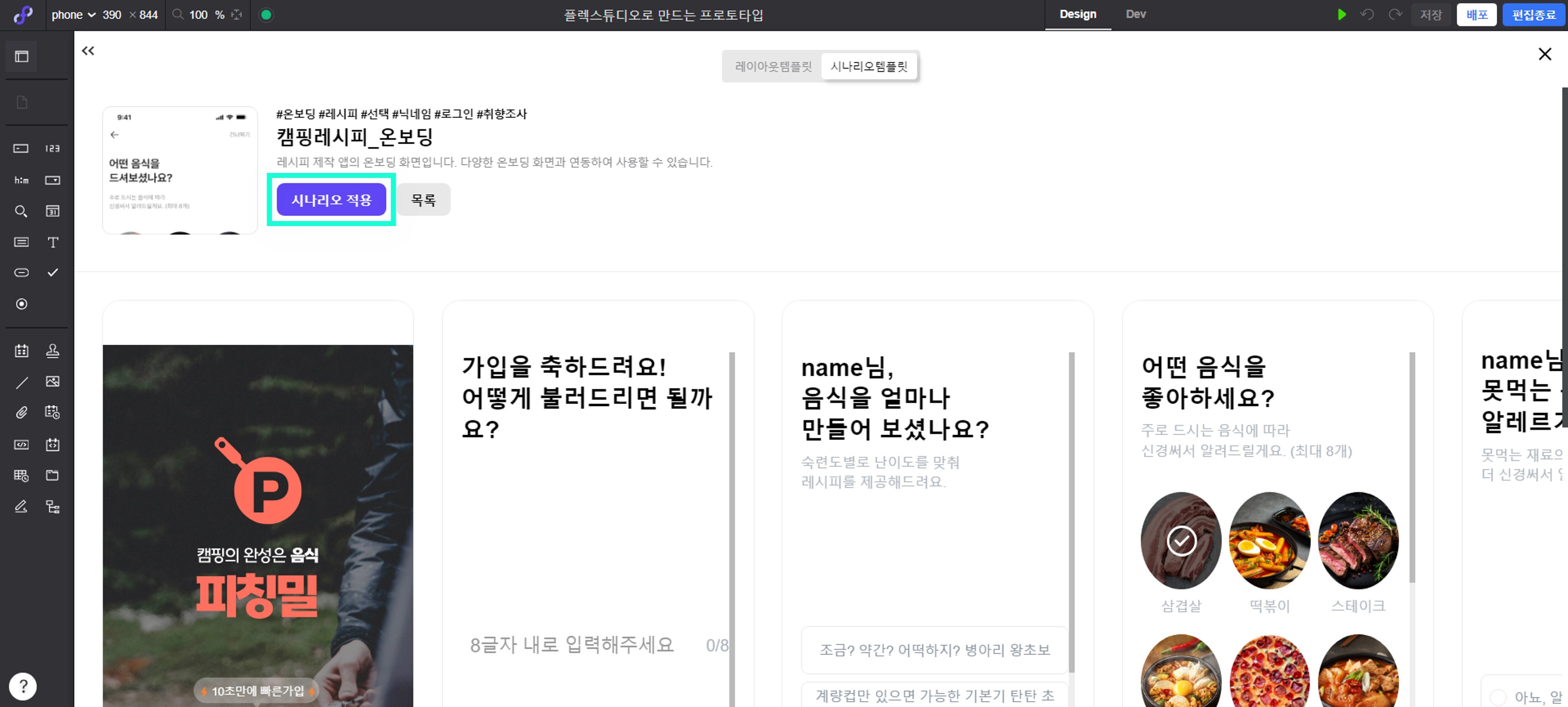Click the 저장 save button
Screen dimensions: 1568x707
(x=1431, y=15)
